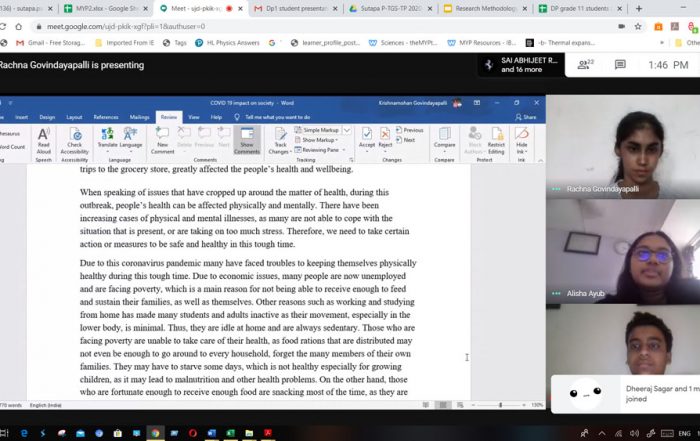
Task: Click volume icon in system tray
Action: (x=634, y=433)
